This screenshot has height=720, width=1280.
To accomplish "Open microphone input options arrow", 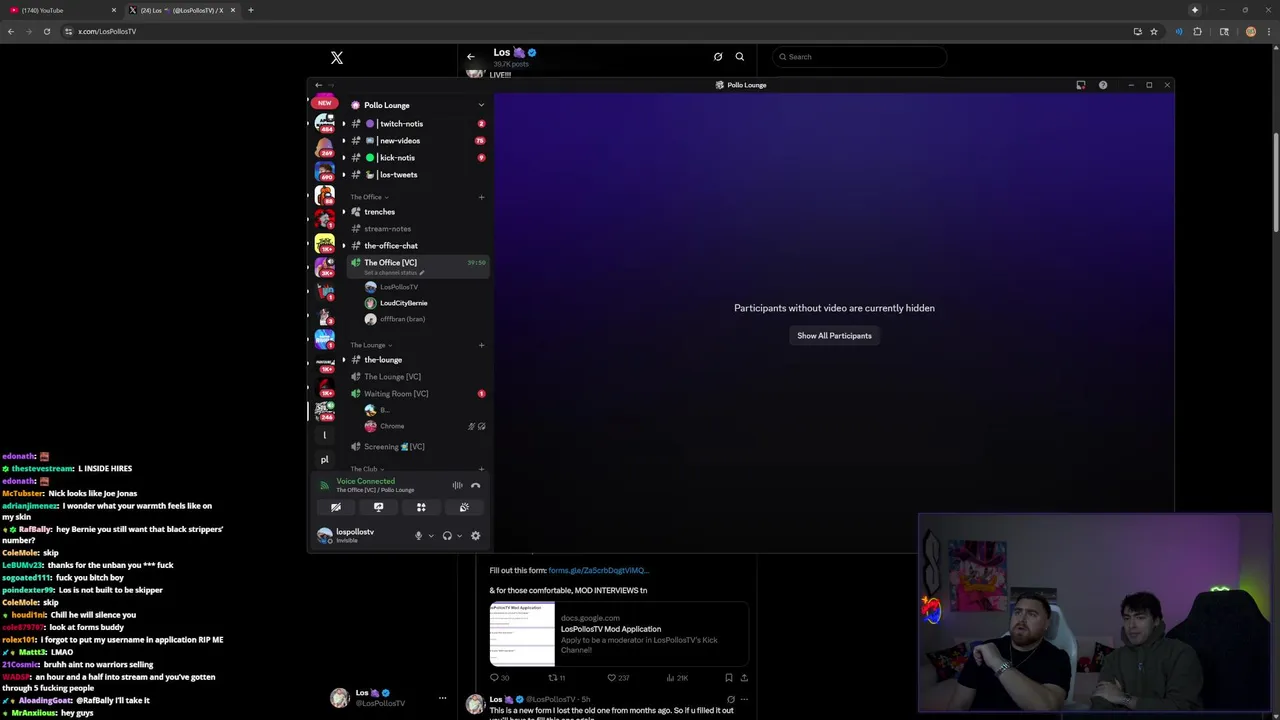I will pos(431,536).
